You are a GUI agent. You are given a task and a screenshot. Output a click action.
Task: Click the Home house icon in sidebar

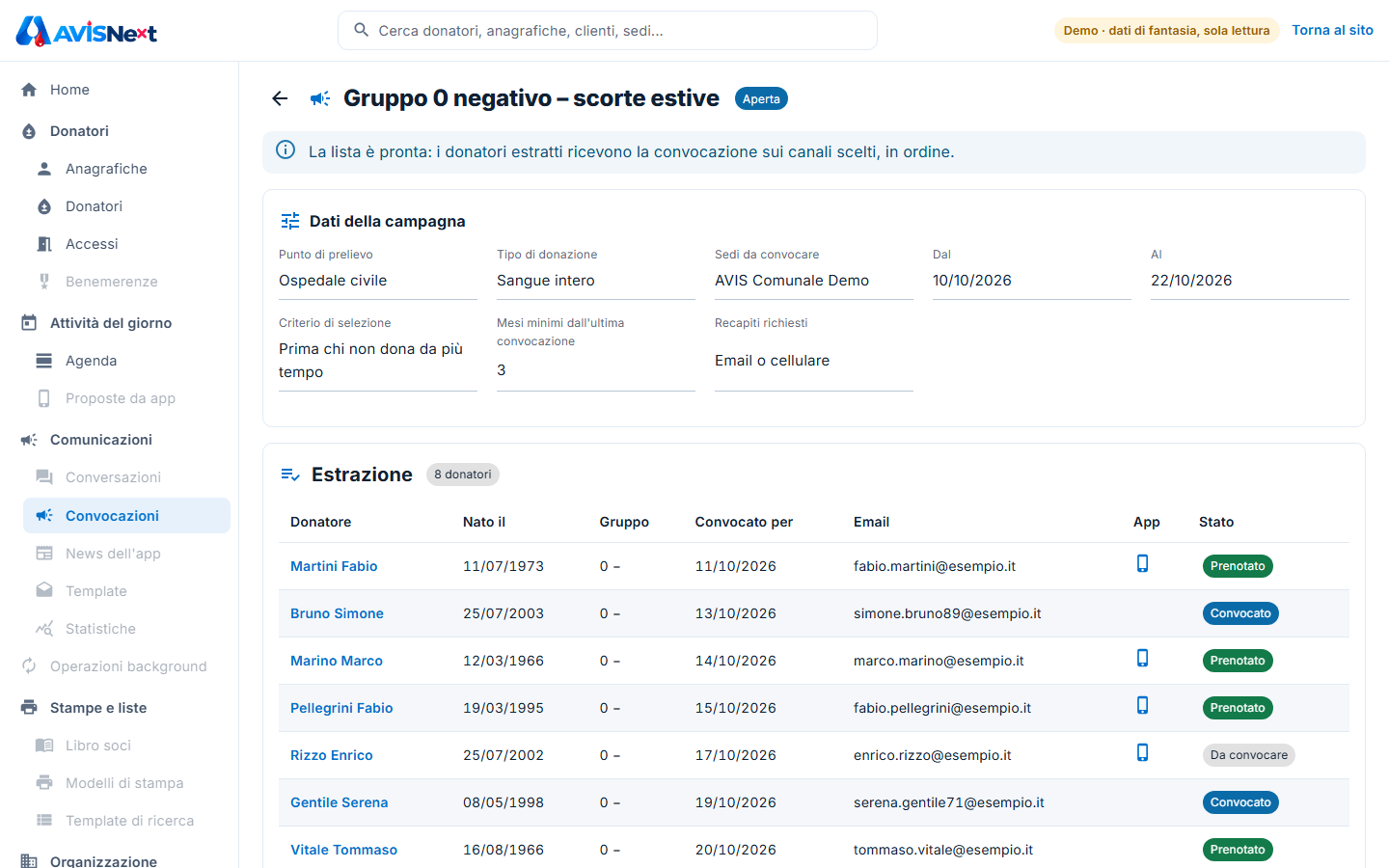click(x=29, y=90)
